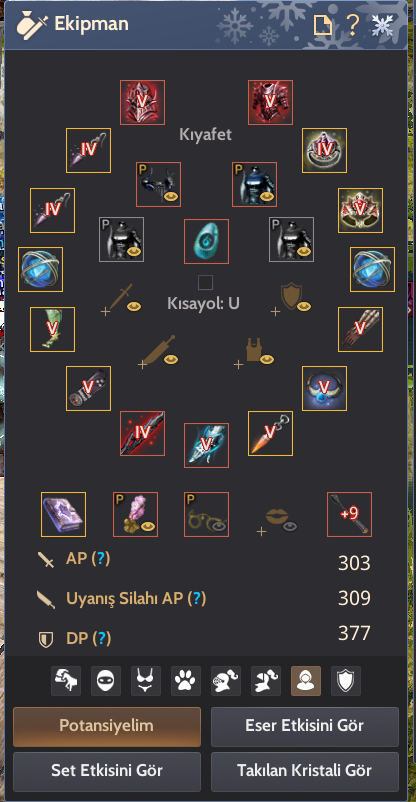Click the help marker next to DP
Screen dimensions: 416x802
[101, 638]
